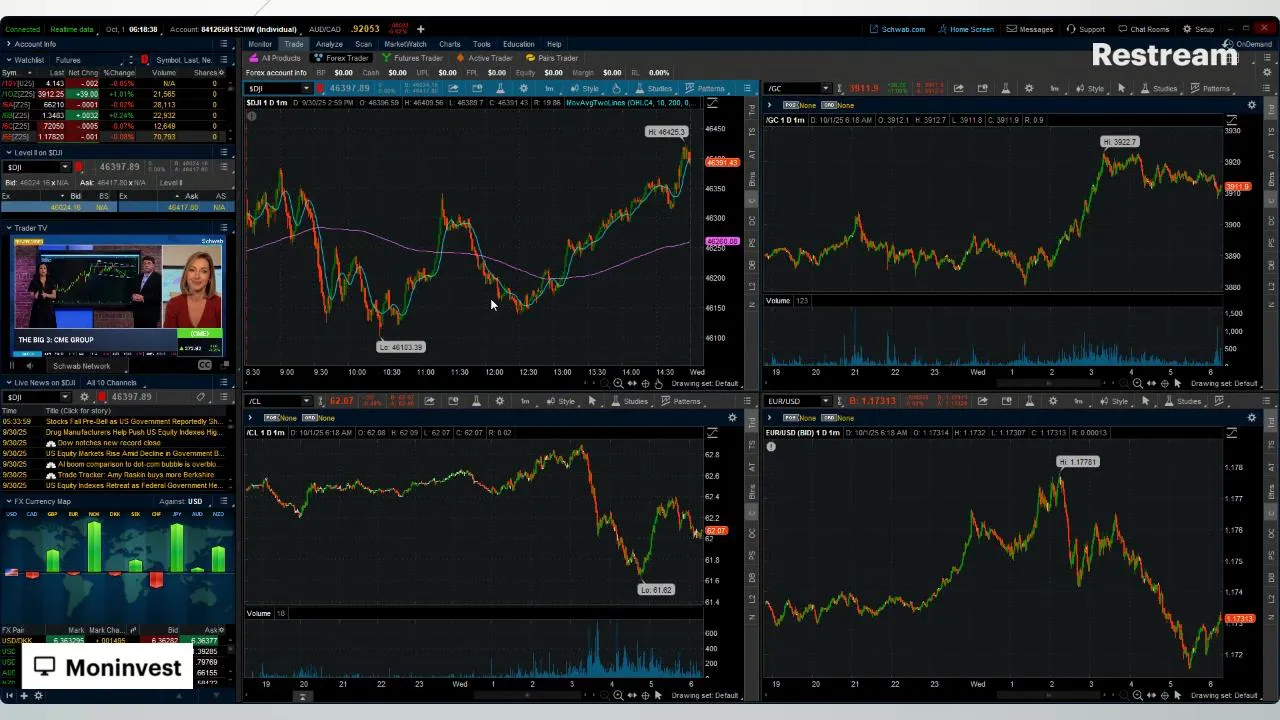Open chart settings gear on $DJI chart
This screenshot has width=1280, height=720.
click(x=523, y=88)
